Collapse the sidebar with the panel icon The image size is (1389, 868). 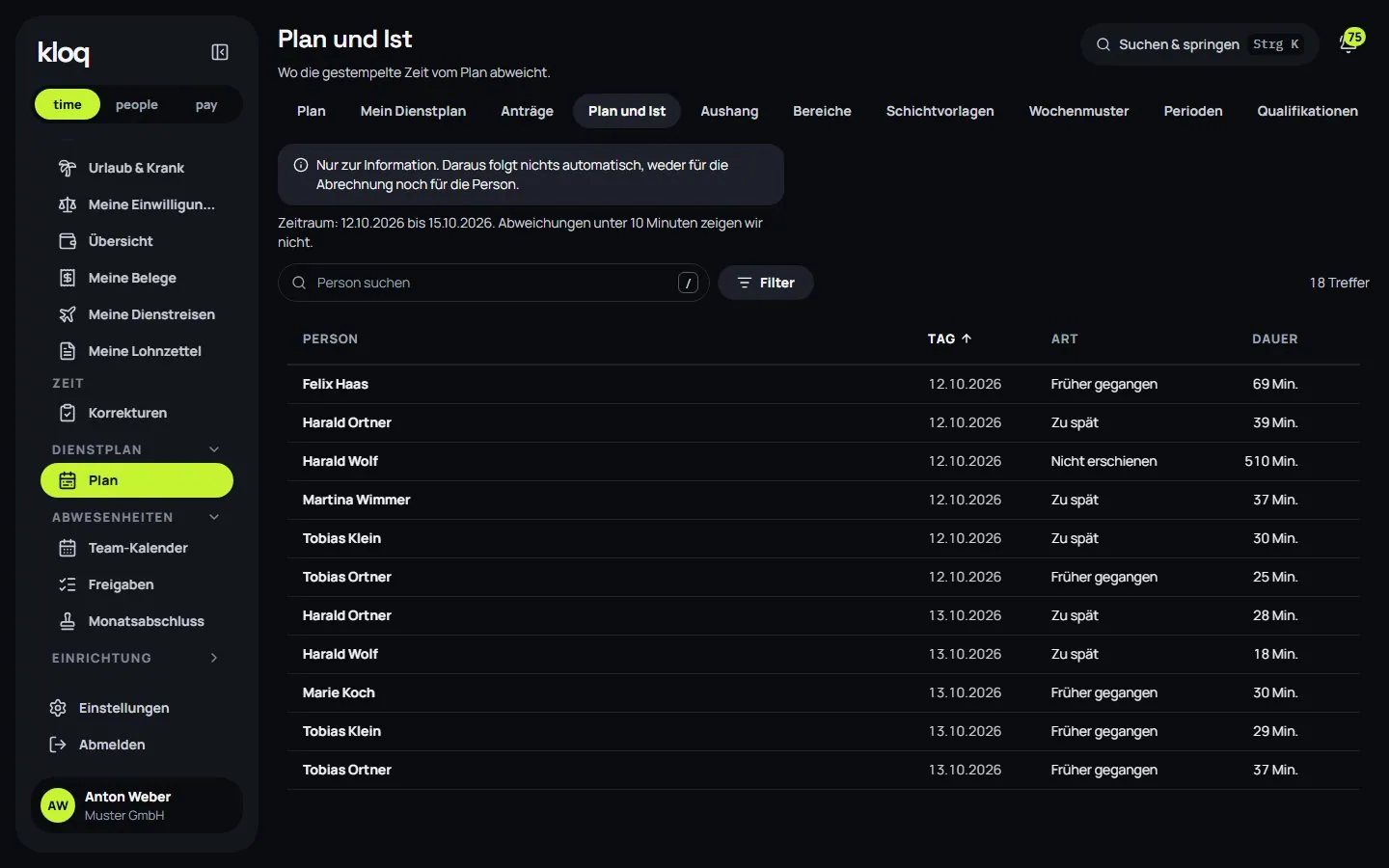220,52
